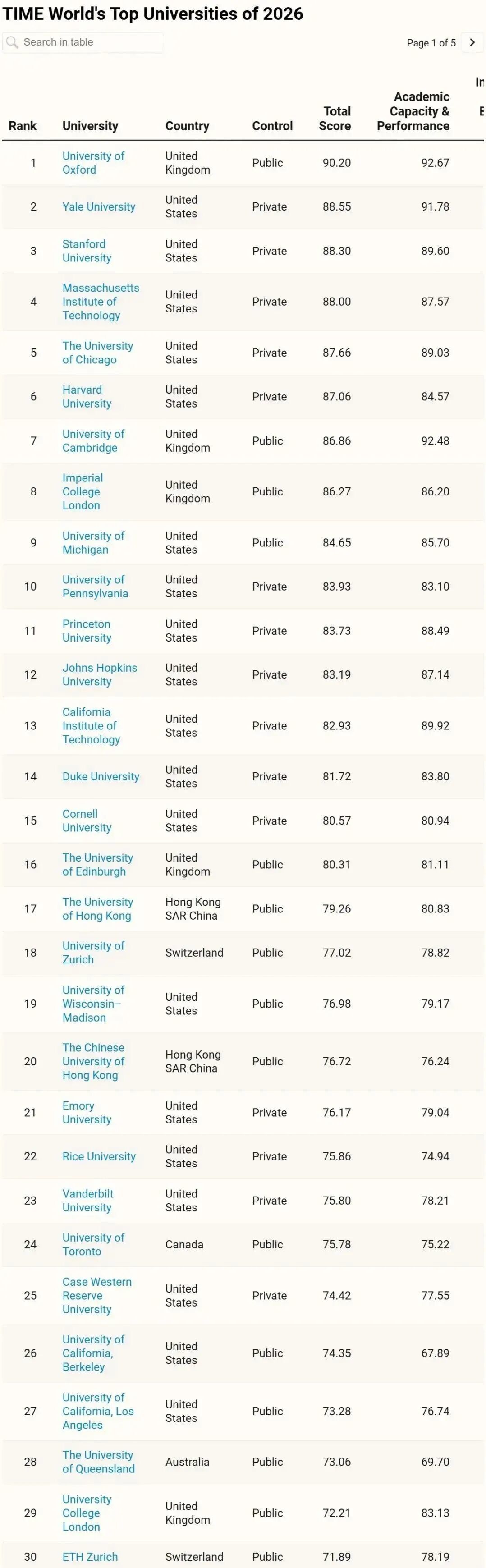
Task: Click Page 1 of 5 indicator
Action: pos(431,43)
